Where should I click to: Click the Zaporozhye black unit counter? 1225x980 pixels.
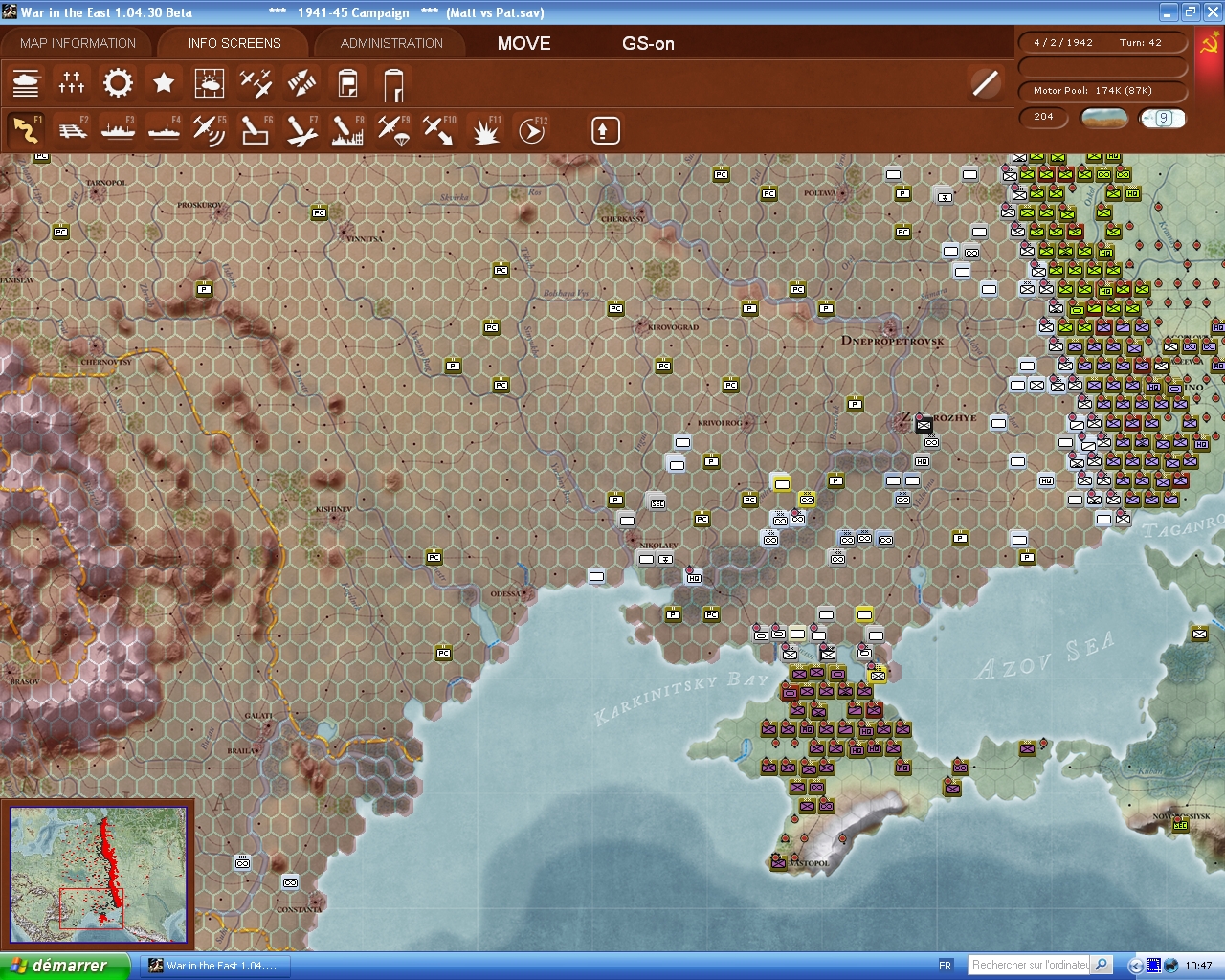(924, 424)
